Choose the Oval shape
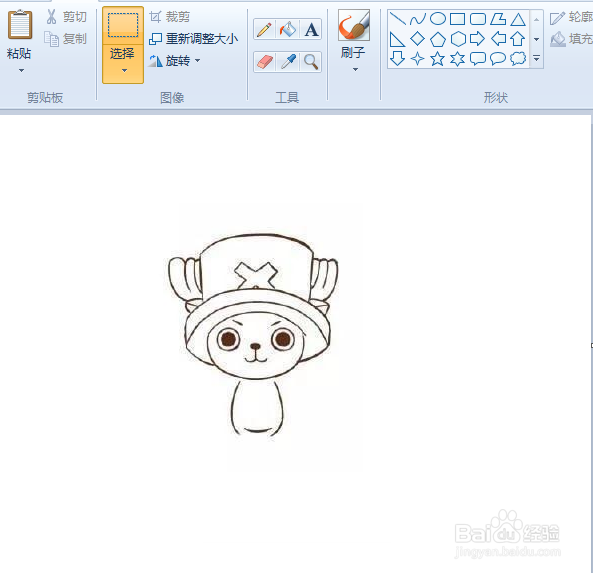593x573 pixels. (438, 19)
